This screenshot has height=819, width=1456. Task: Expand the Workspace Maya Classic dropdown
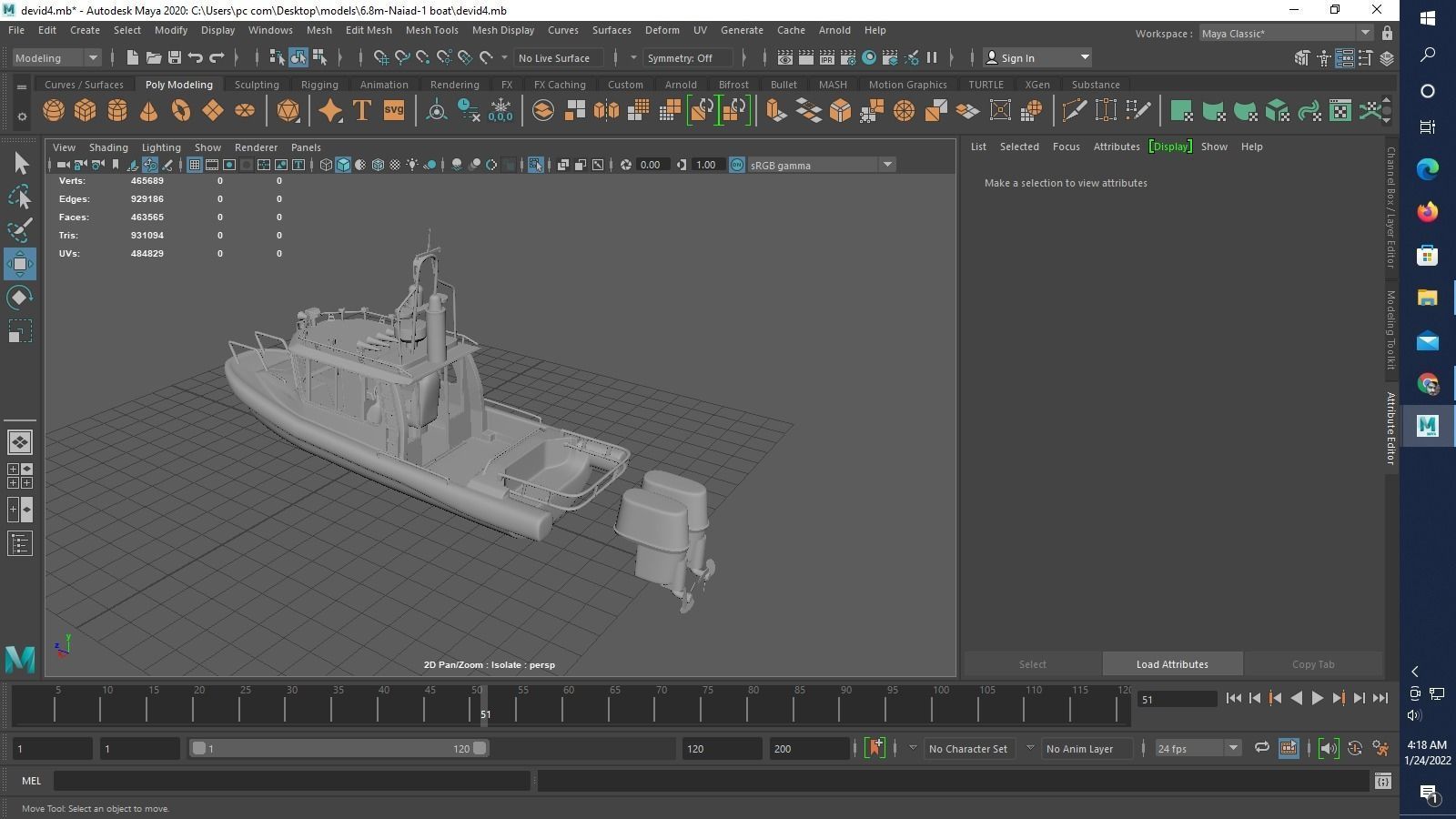click(x=1285, y=33)
